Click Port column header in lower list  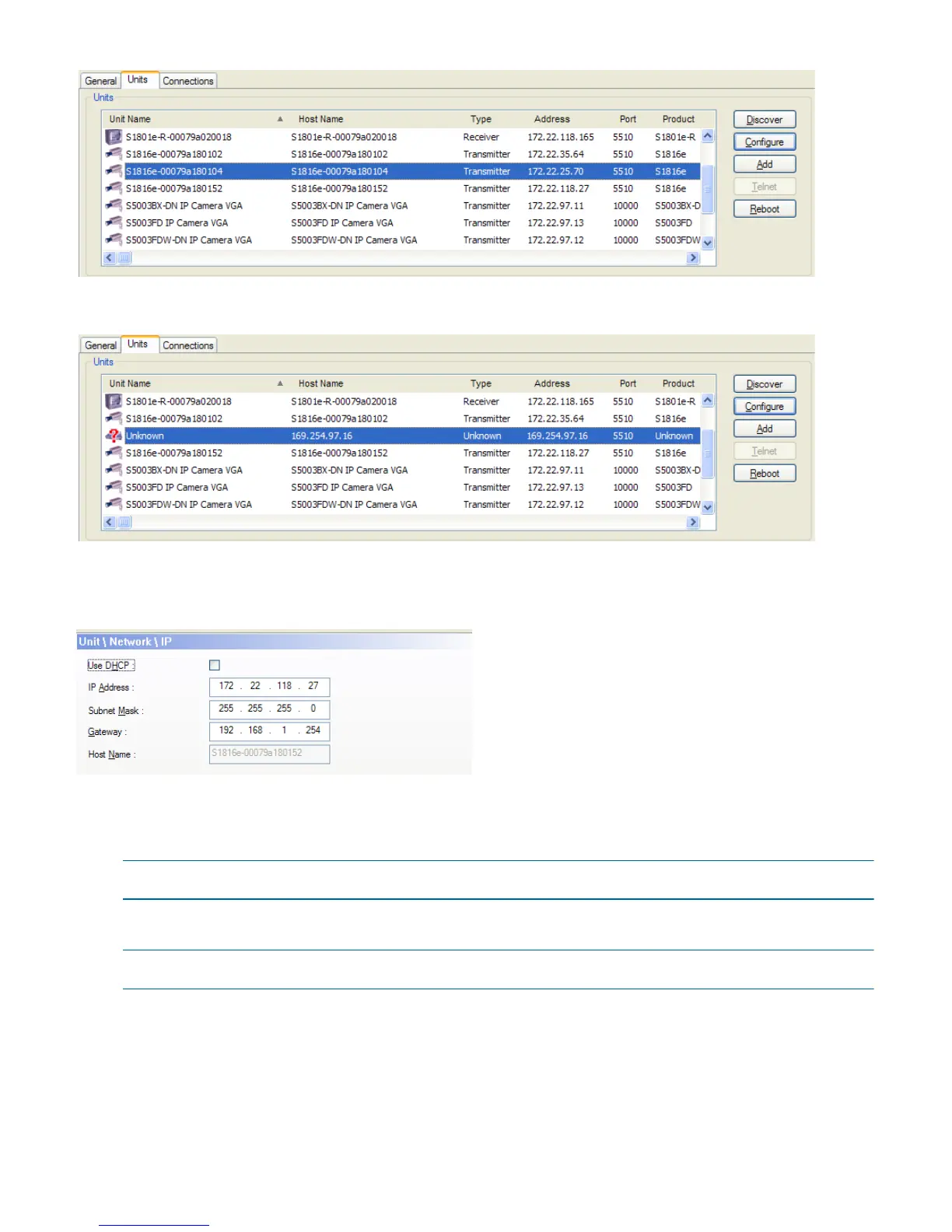click(628, 383)
